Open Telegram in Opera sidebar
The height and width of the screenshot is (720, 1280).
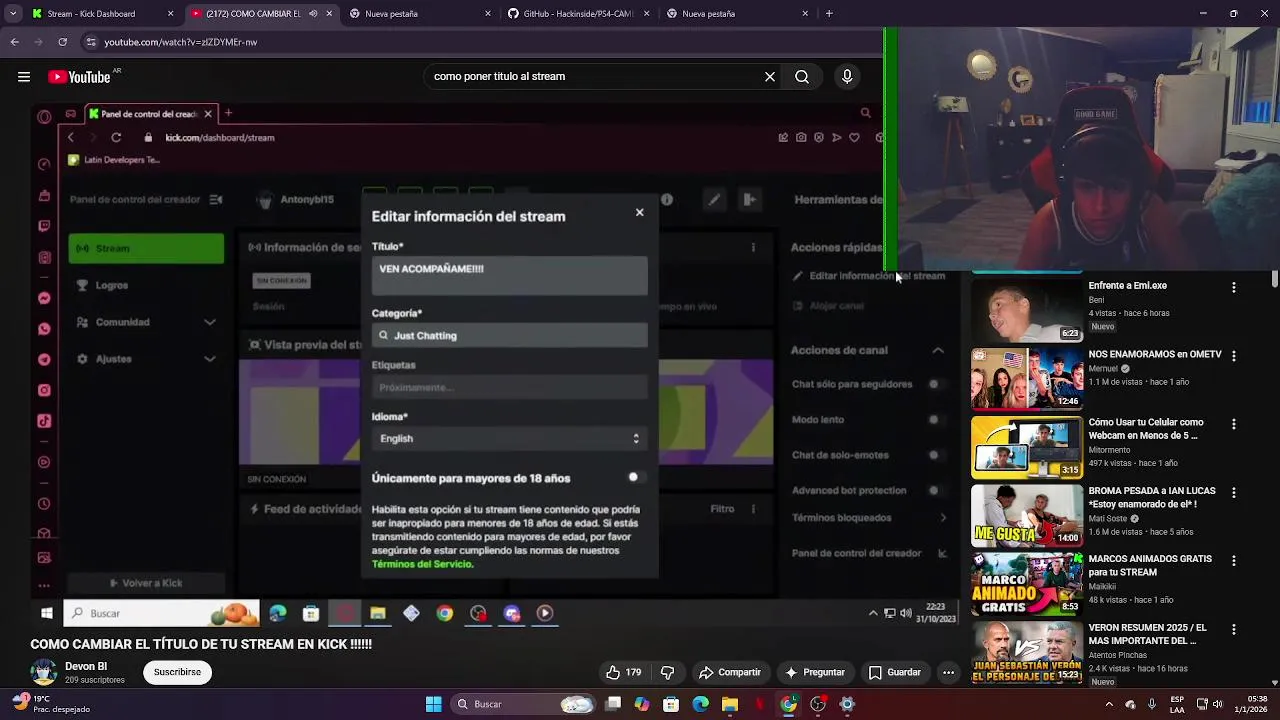(x=44, y=360)
